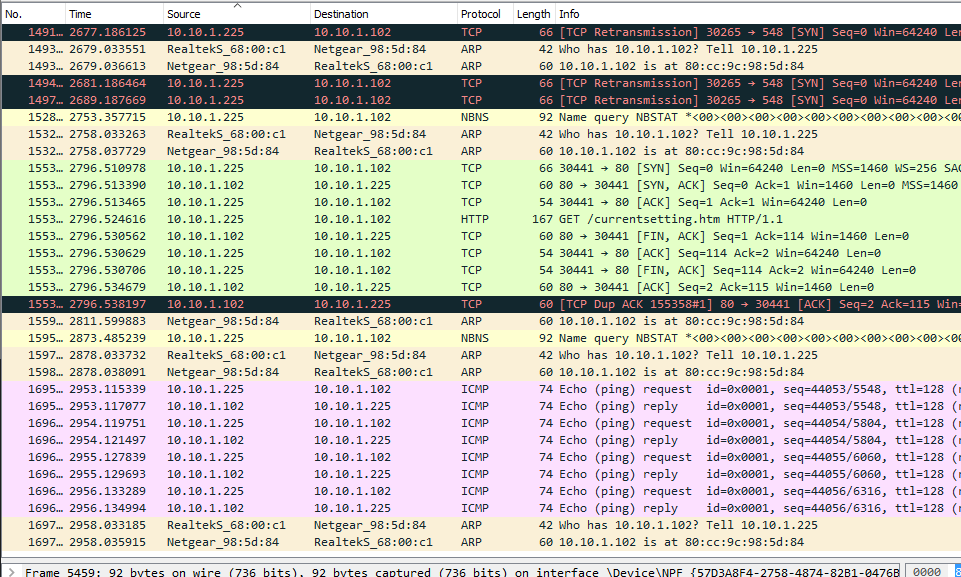961x577 pixels.
Task: Select ARP reply at time 2878.038091
Action: coord(481,372)
